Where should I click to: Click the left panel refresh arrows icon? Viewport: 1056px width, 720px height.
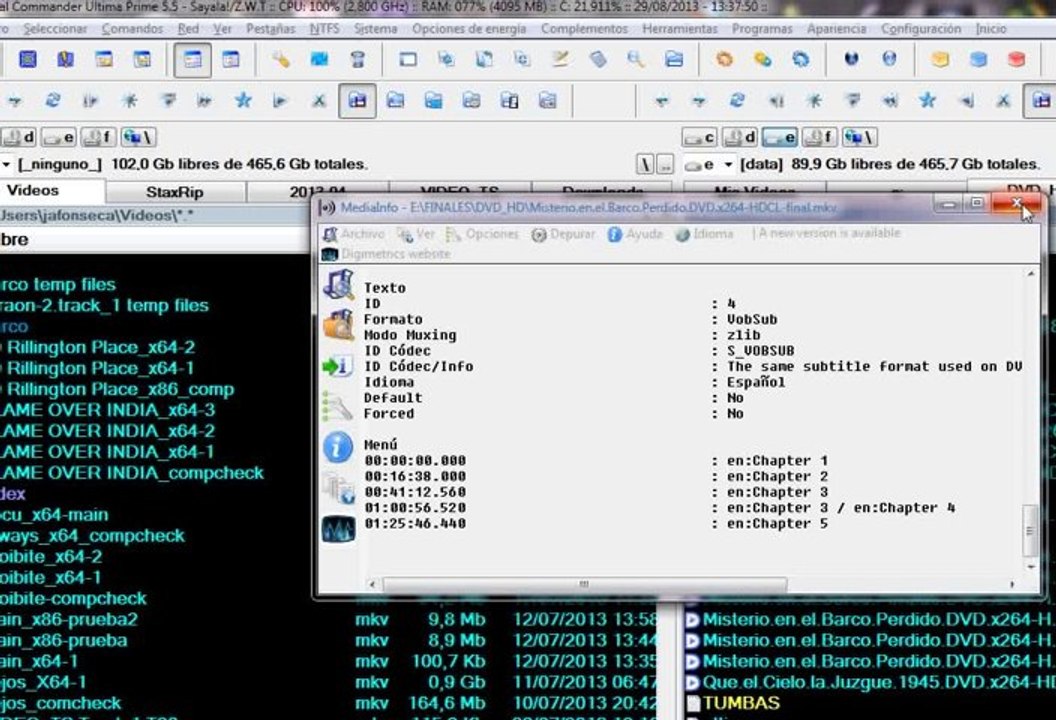[x=53, y=101]
